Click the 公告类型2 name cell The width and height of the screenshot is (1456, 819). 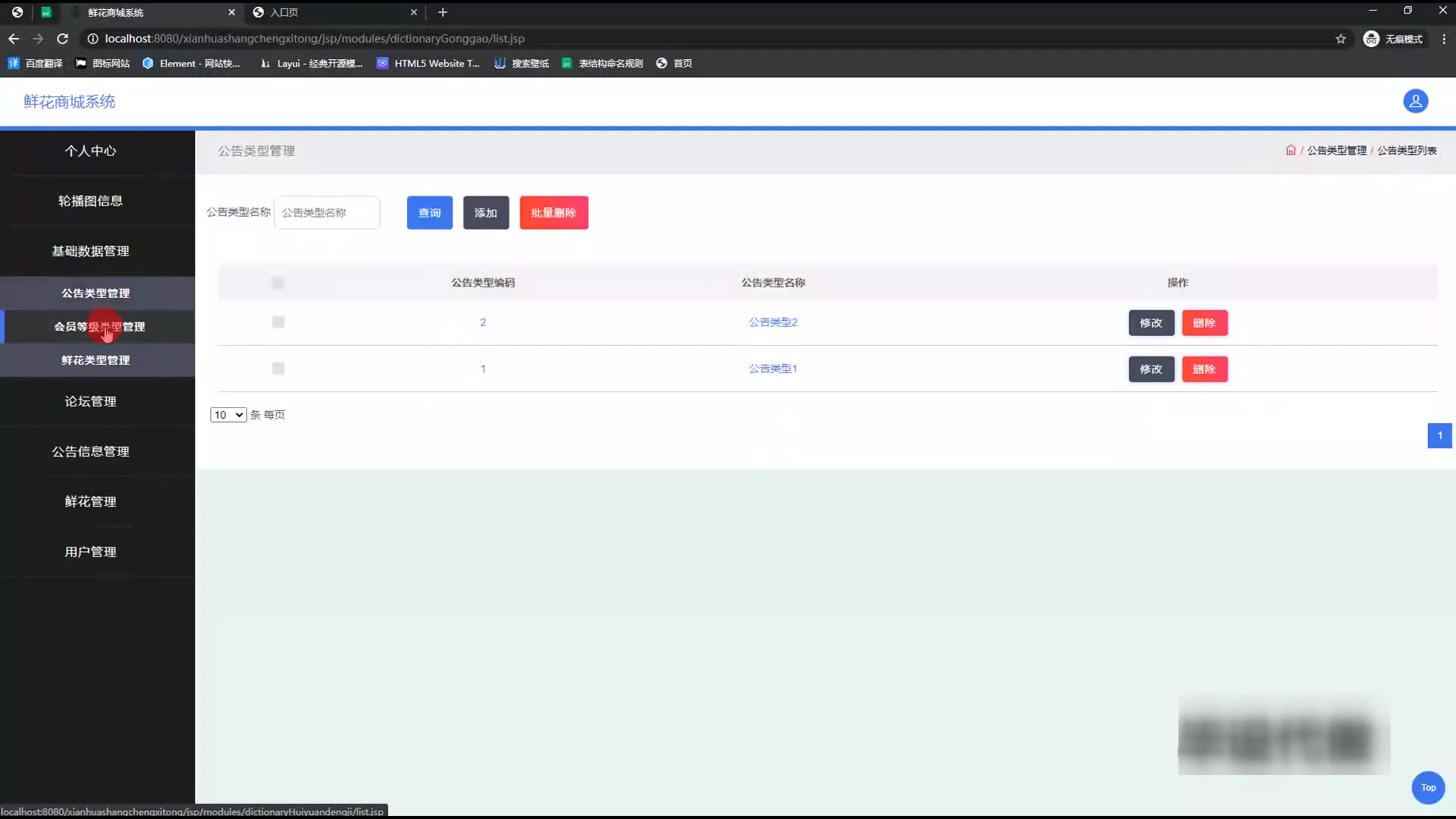pos(773,322)
